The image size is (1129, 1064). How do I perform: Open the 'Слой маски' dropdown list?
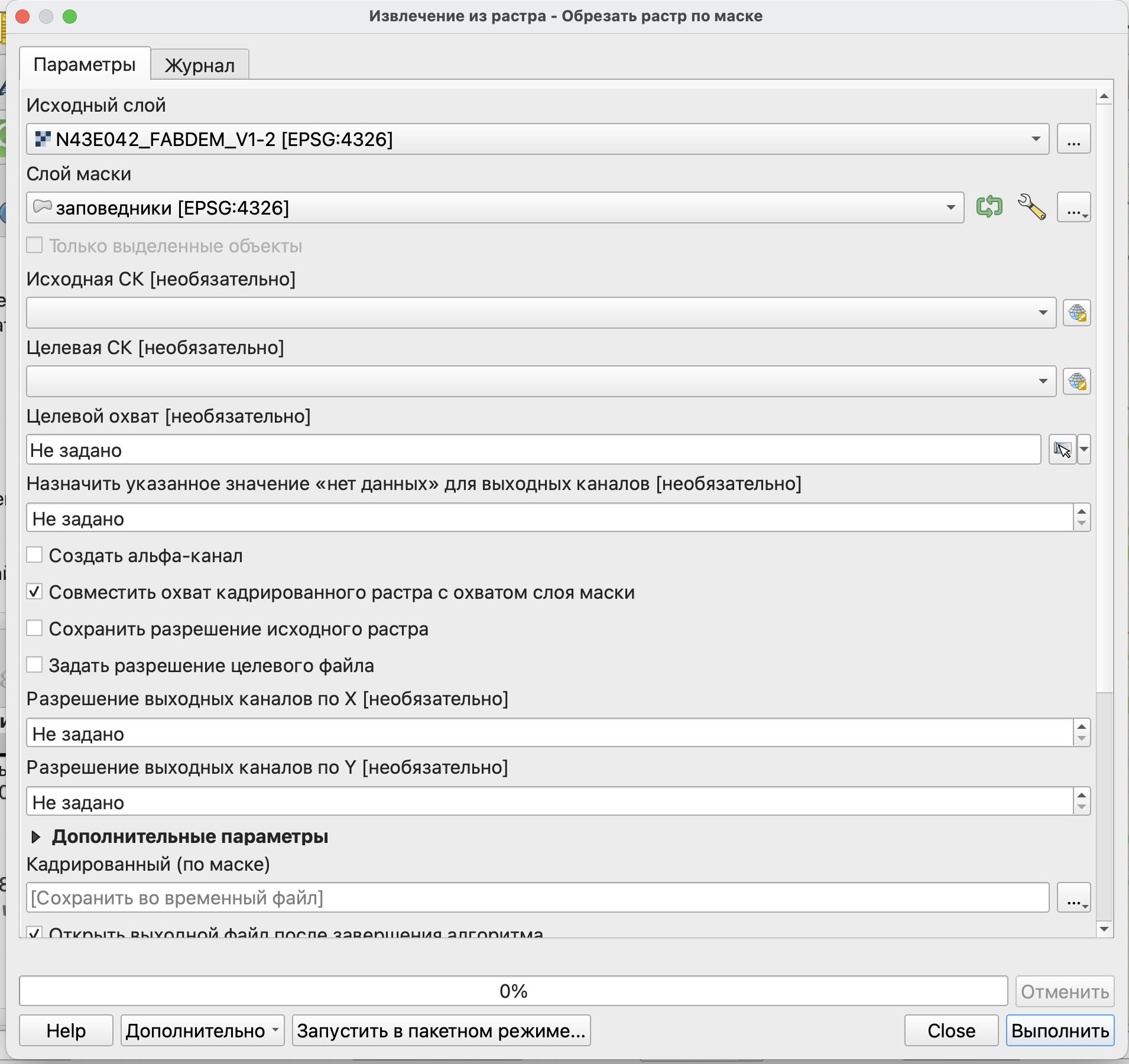point(494,208)
